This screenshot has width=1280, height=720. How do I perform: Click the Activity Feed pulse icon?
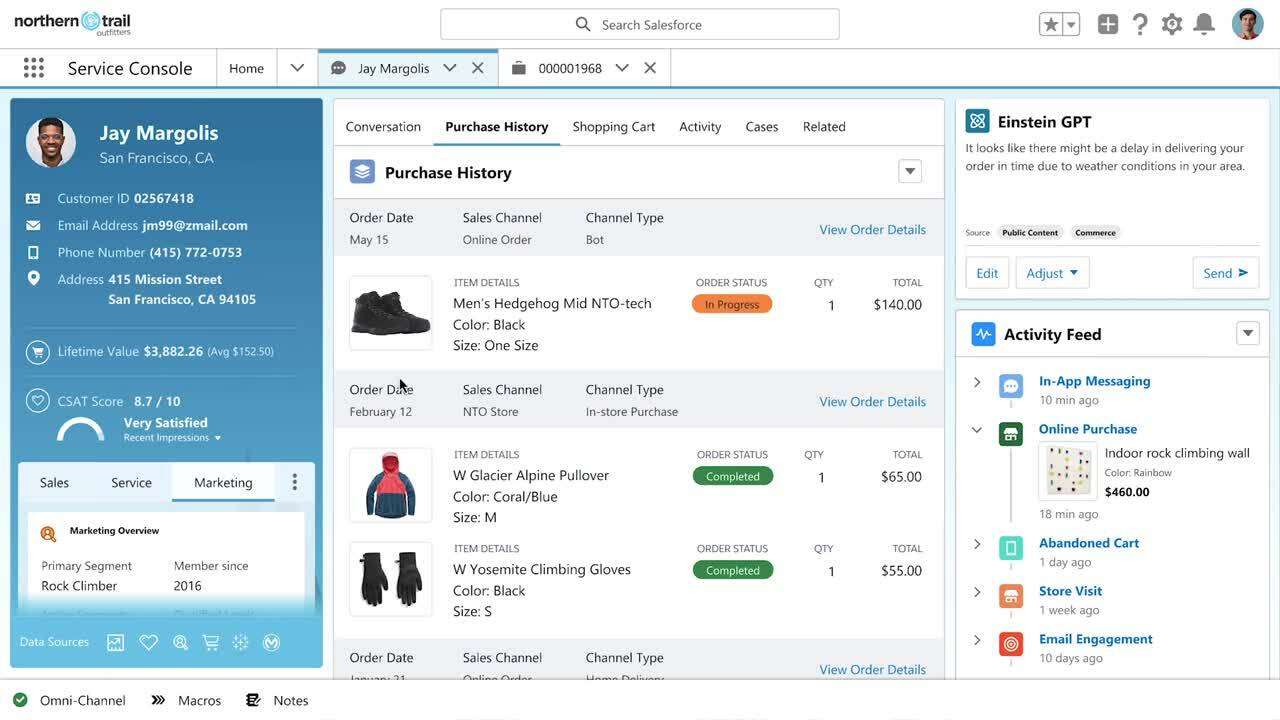(983, 334)
